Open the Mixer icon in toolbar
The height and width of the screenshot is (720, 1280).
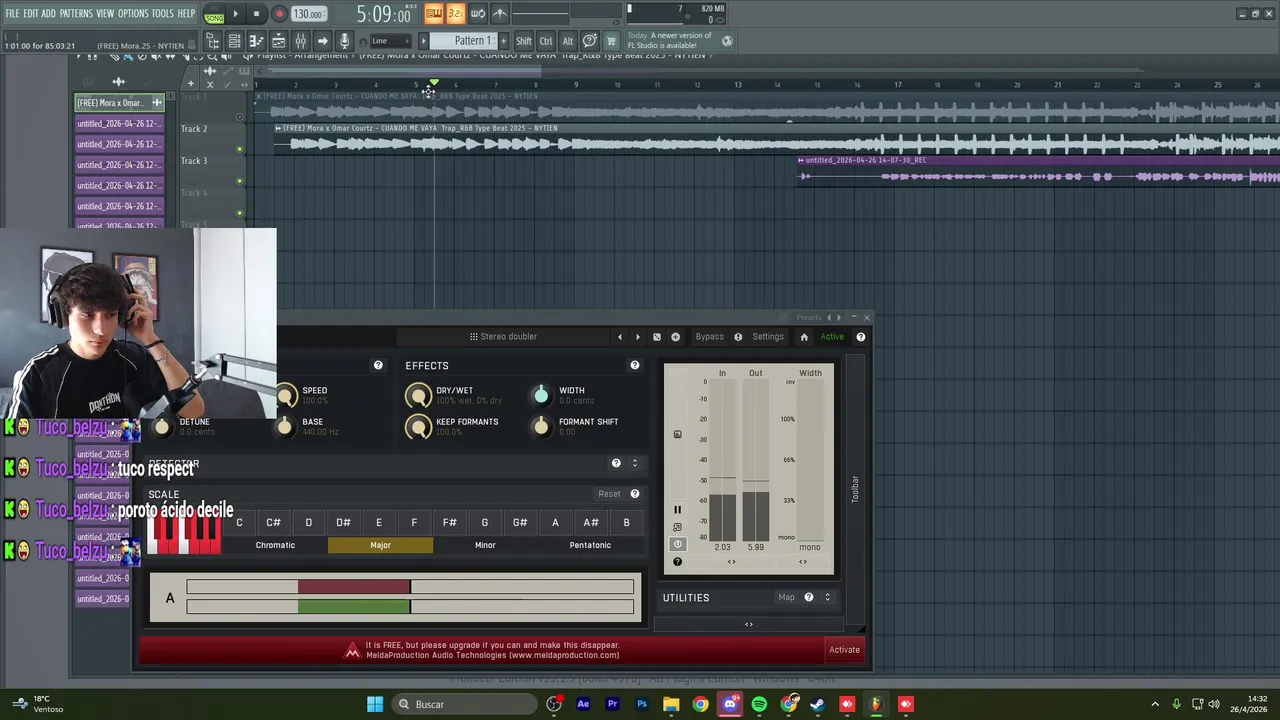pos(300,41)
